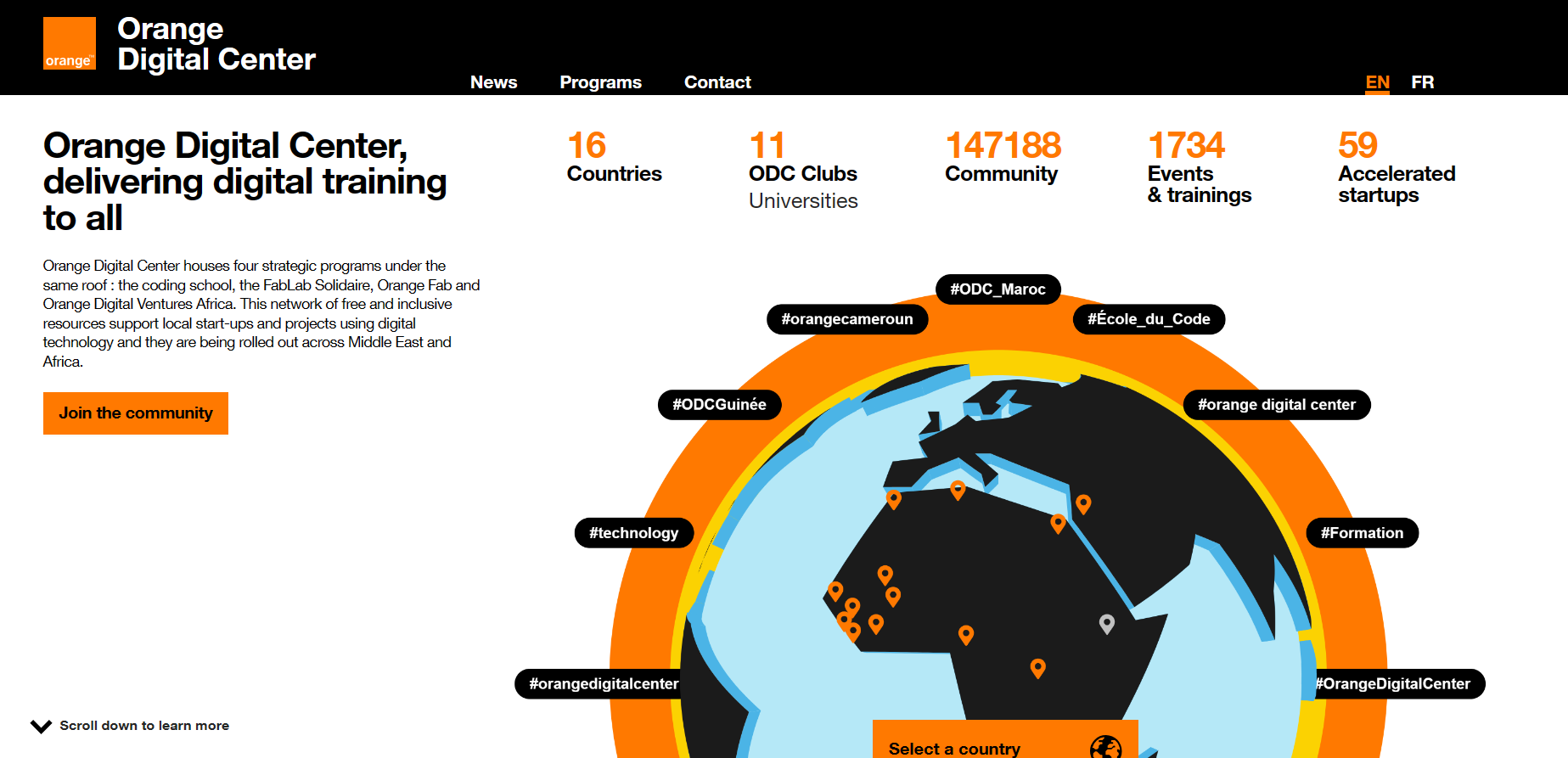The width and height of the screenshot is (1568, 758).
Task: Click the #ODCGuinée hashtag pill
Action: [720, 405]
